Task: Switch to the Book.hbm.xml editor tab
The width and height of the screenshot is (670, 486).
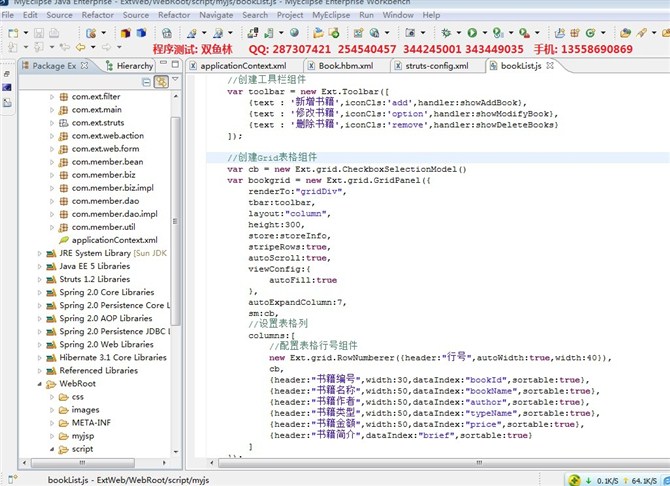Action: click(x=346, y=66)
